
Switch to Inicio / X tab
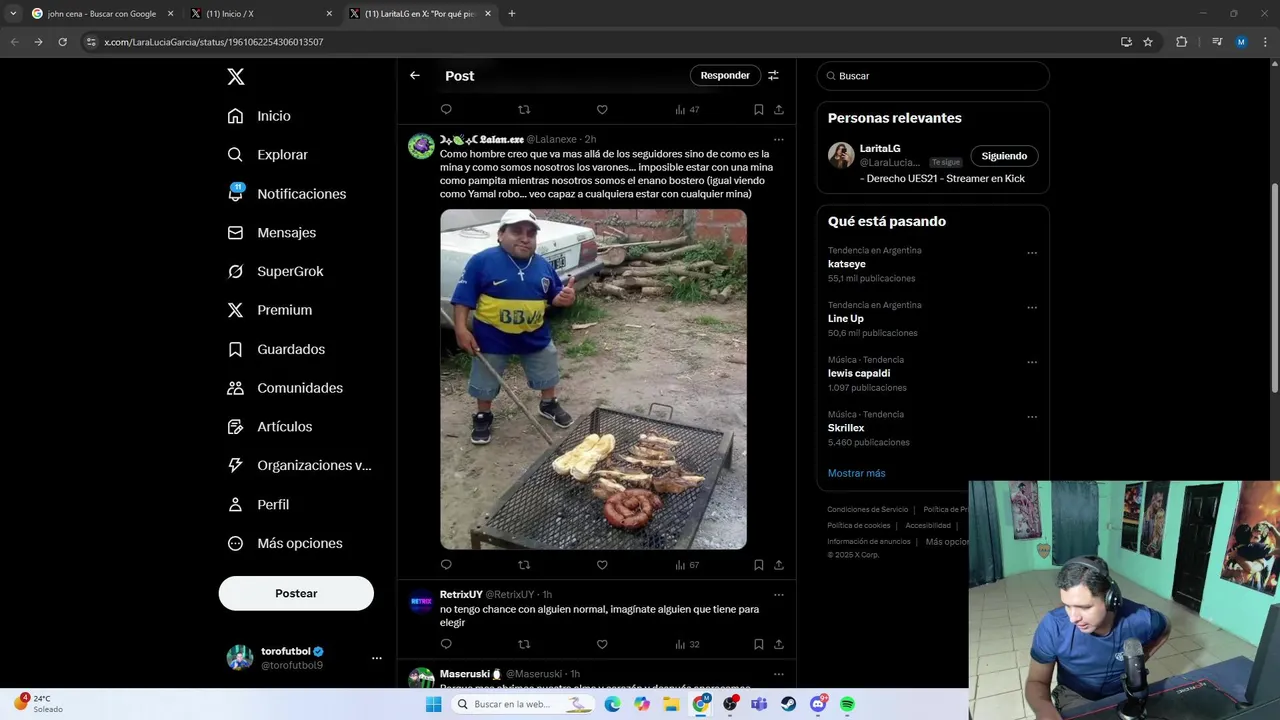261,14
